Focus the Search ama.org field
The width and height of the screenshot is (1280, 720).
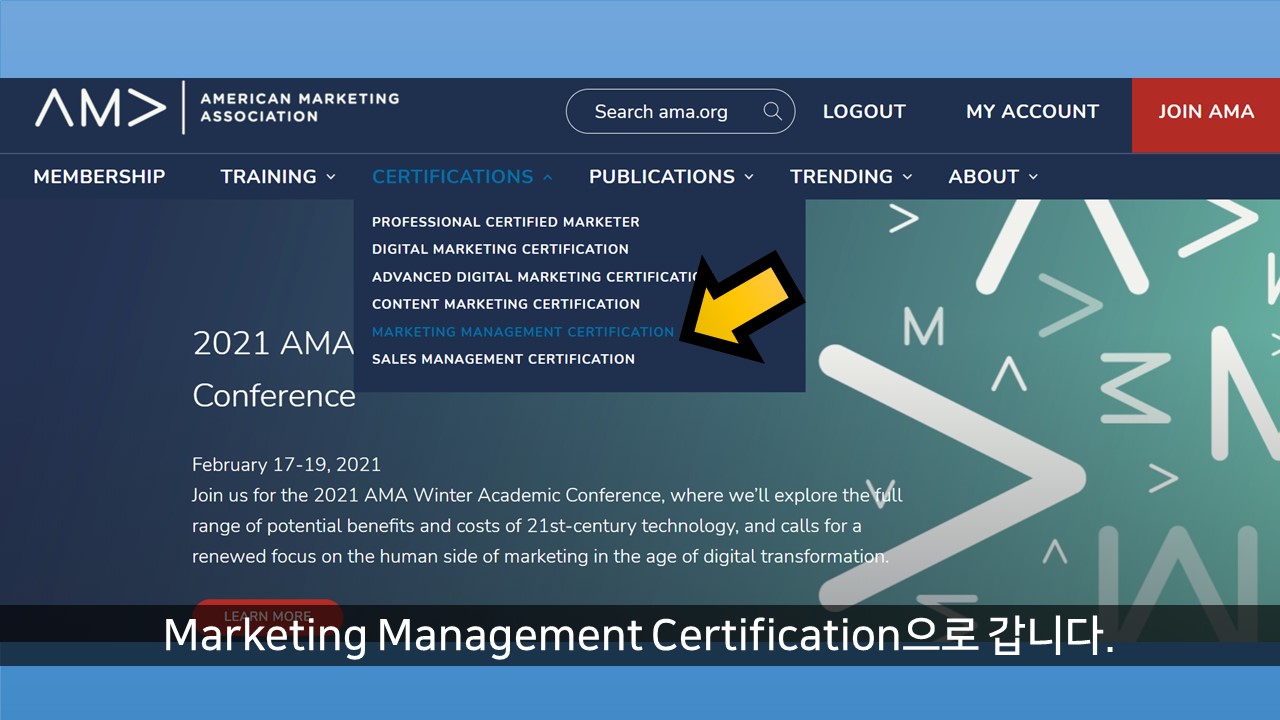pos(680,111)
